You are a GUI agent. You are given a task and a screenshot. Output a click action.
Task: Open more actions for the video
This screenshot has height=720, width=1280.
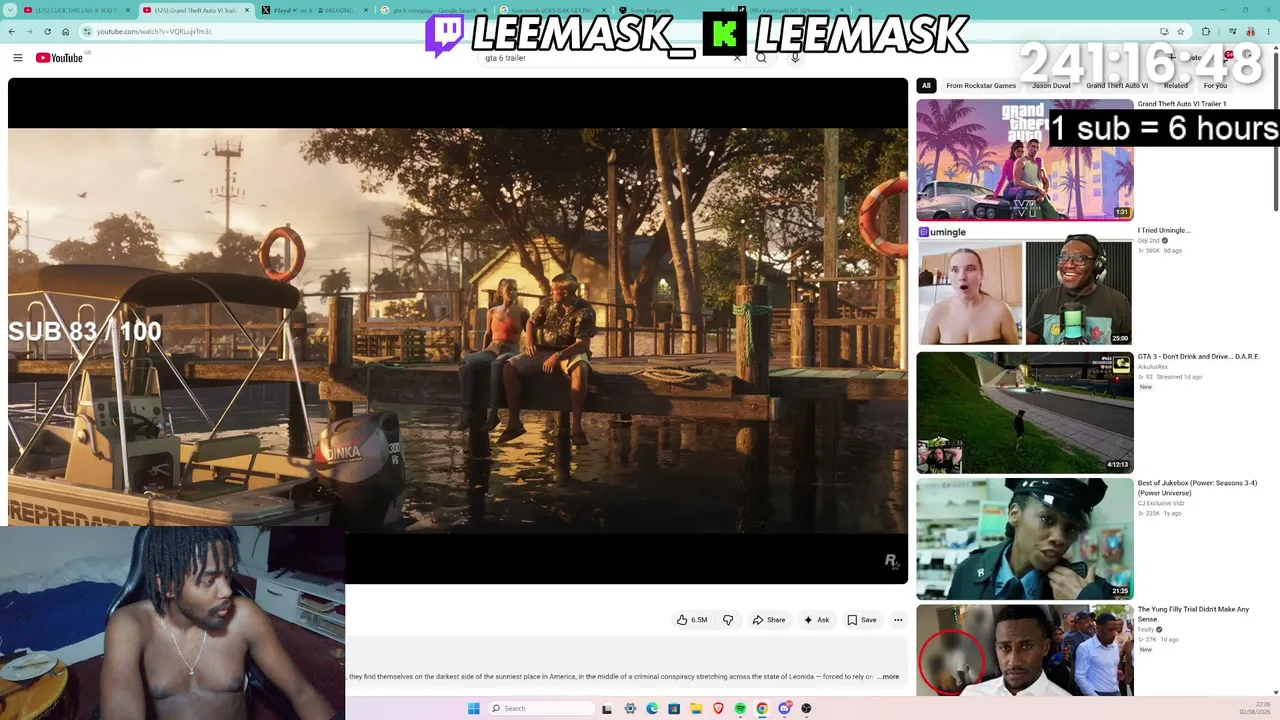(x=898, y=620)
